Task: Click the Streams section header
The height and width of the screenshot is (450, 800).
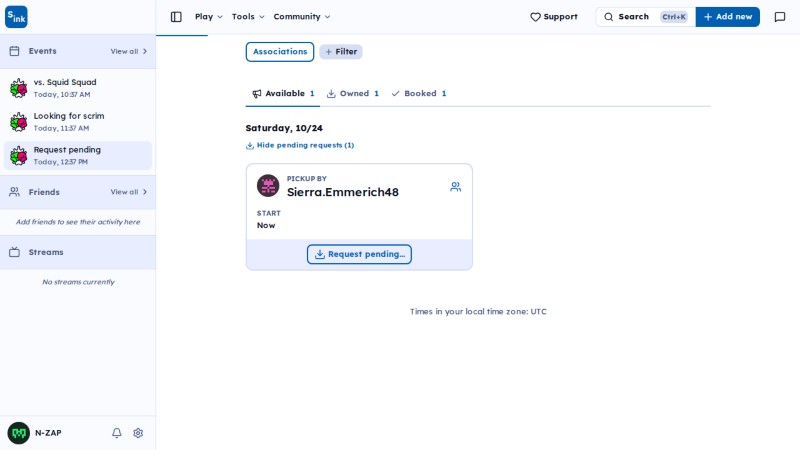Action: pyautogui.click(x=78, y=252)
